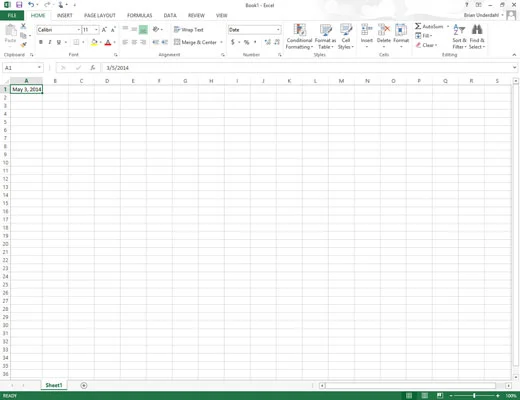The width and height of the screenshot is (520, 400).
Task: Open the Calibri font name dropdown
Action: tap(79, 30)
